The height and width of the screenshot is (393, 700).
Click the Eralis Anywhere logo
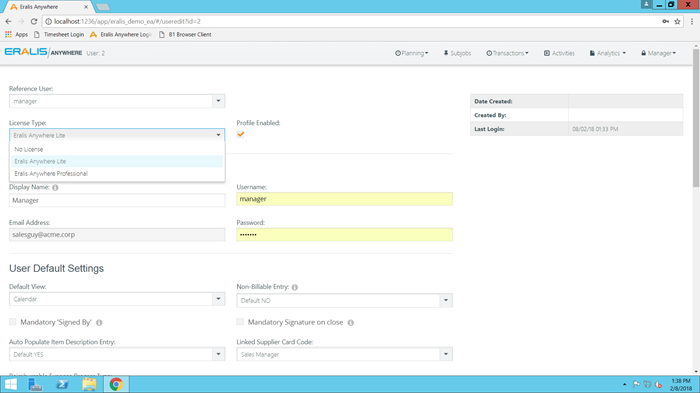(43, 52)
